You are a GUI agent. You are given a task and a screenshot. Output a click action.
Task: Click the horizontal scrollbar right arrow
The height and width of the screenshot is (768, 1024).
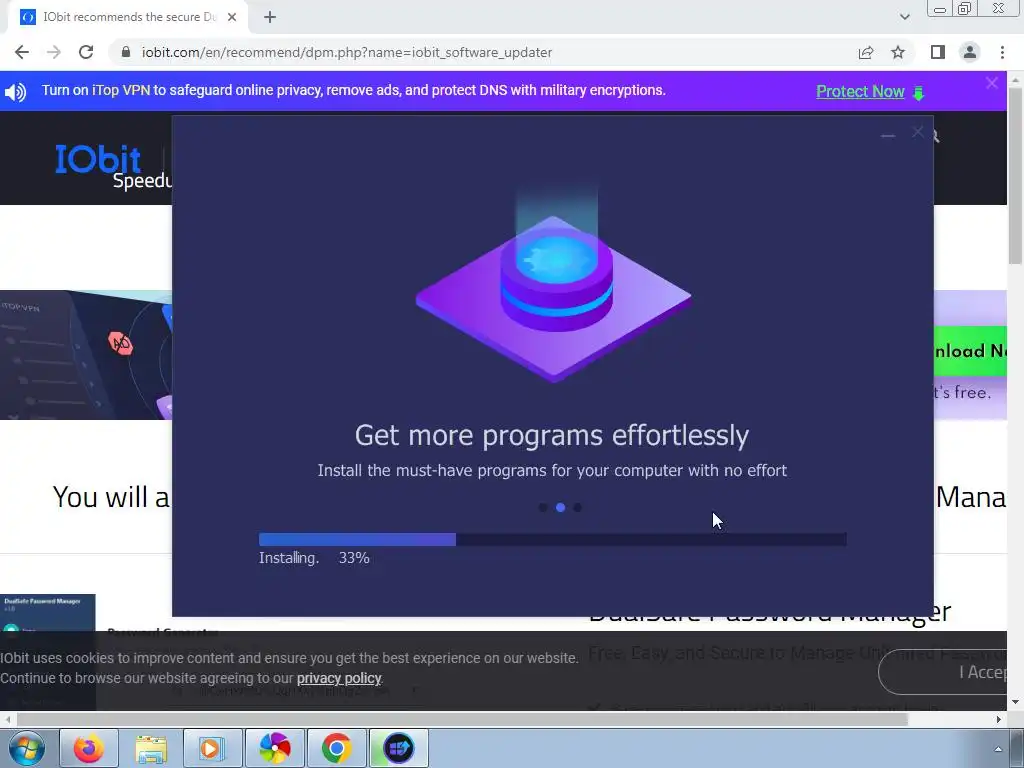(x=999, y=720)
